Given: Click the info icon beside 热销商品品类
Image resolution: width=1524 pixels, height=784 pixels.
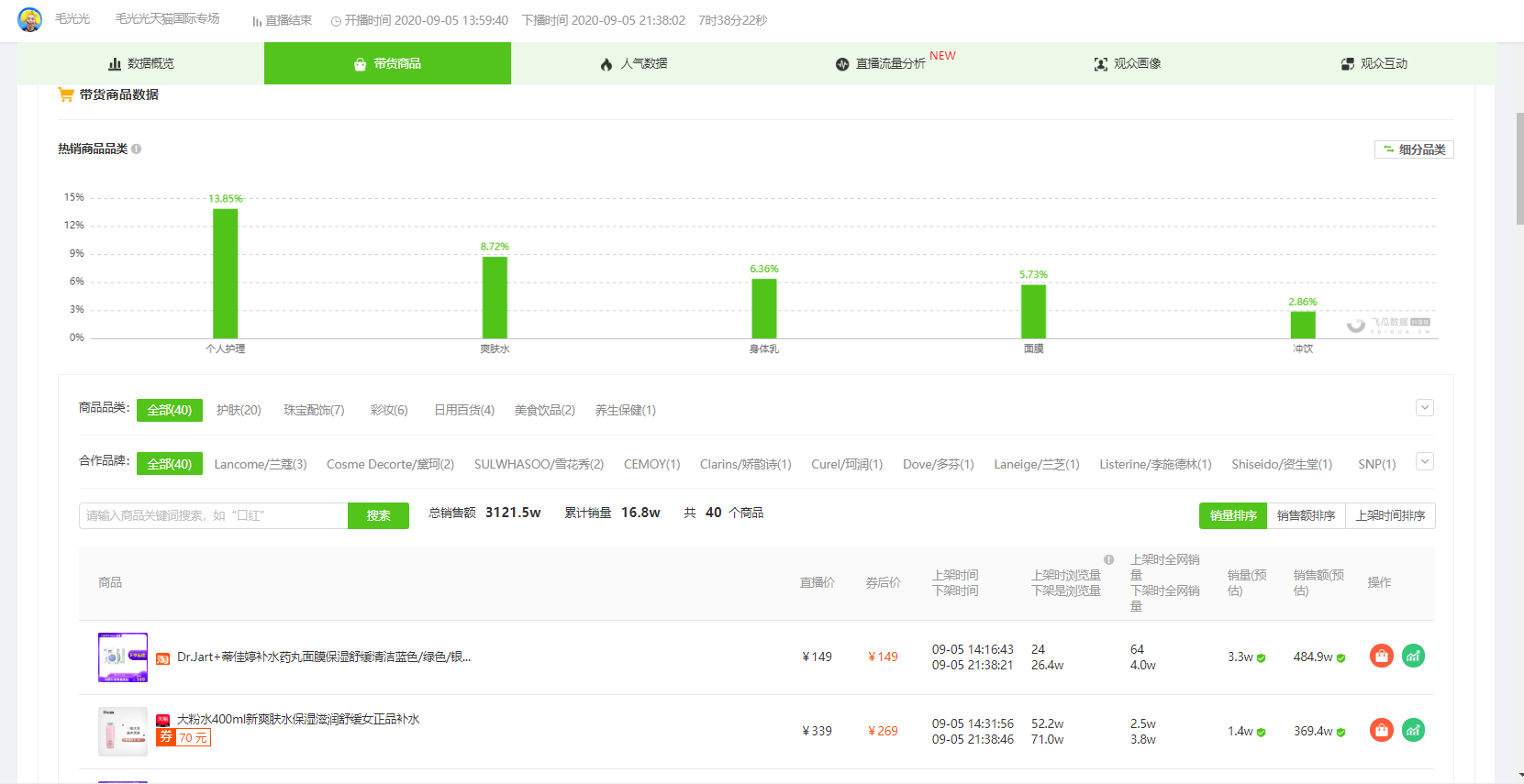Looking at the screenshot, I should (x=136, y=149).
